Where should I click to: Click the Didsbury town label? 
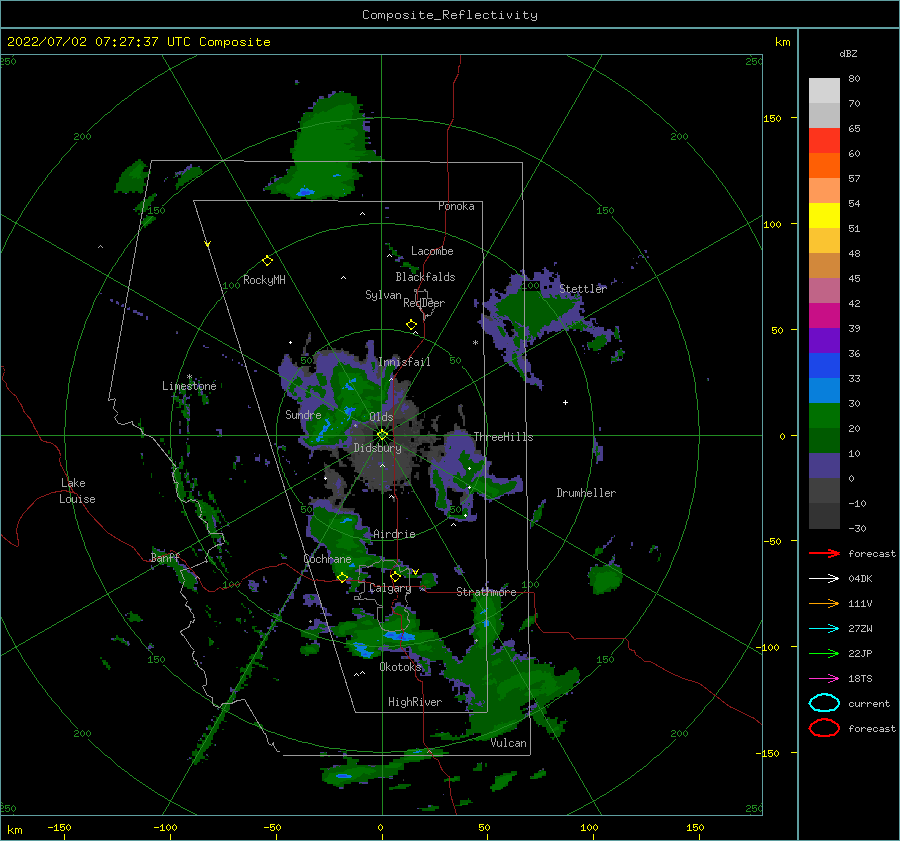(378, 448)
